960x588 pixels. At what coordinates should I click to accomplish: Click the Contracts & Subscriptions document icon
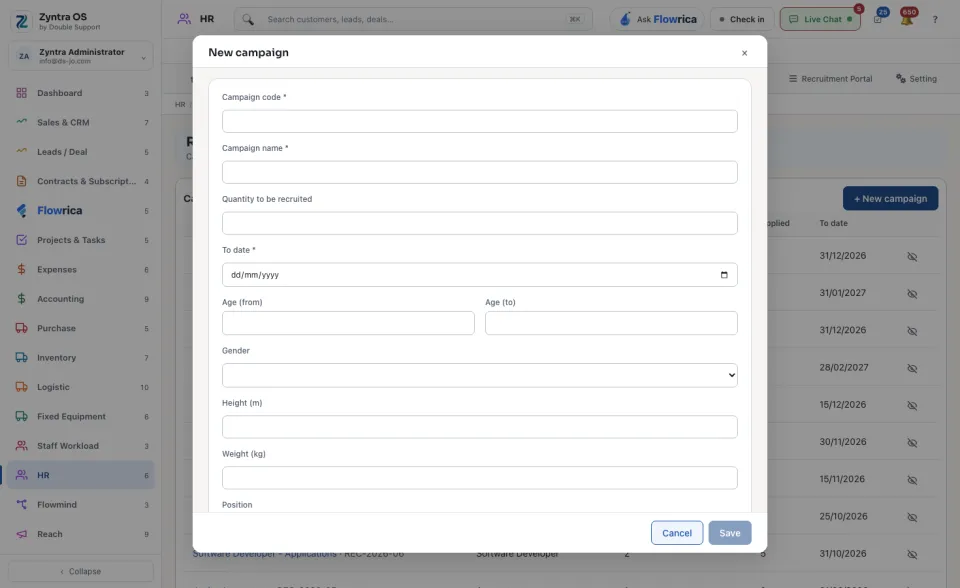point(21,181)
